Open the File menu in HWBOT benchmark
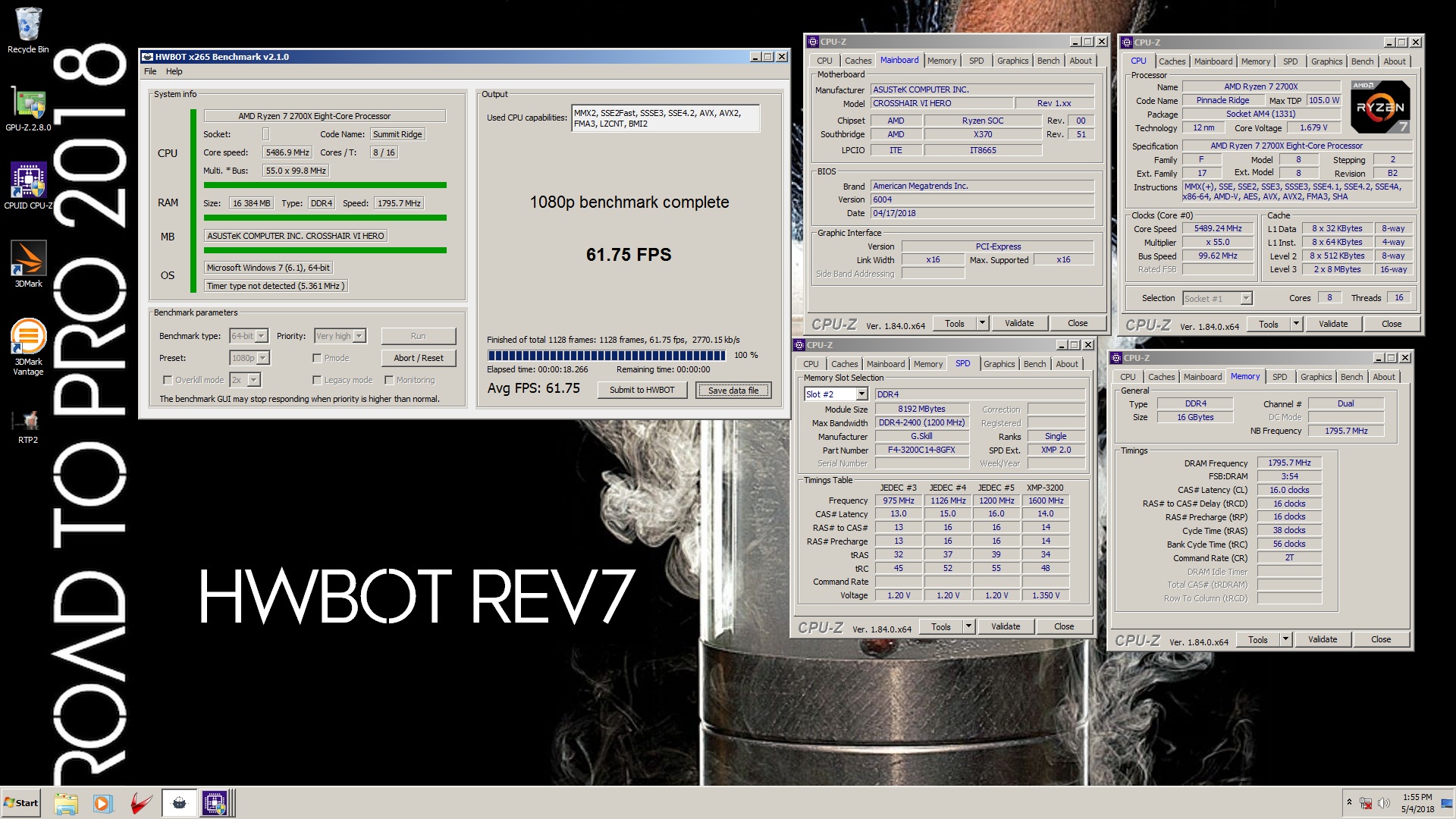This screenshot has width=1456, height=819. click(150, 71)
